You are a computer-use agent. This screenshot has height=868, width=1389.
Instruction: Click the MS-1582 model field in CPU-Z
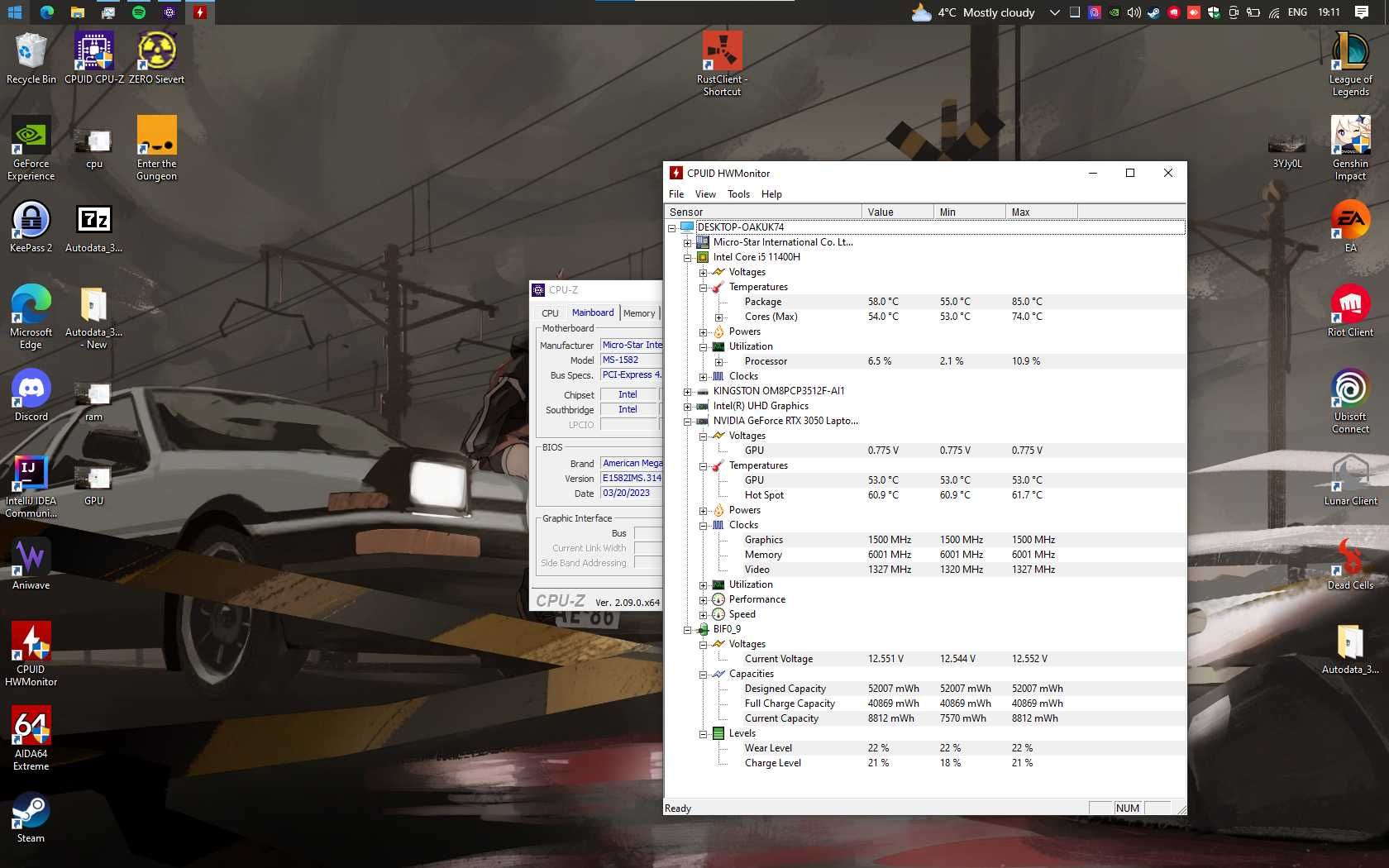click(x=631, y=360)
